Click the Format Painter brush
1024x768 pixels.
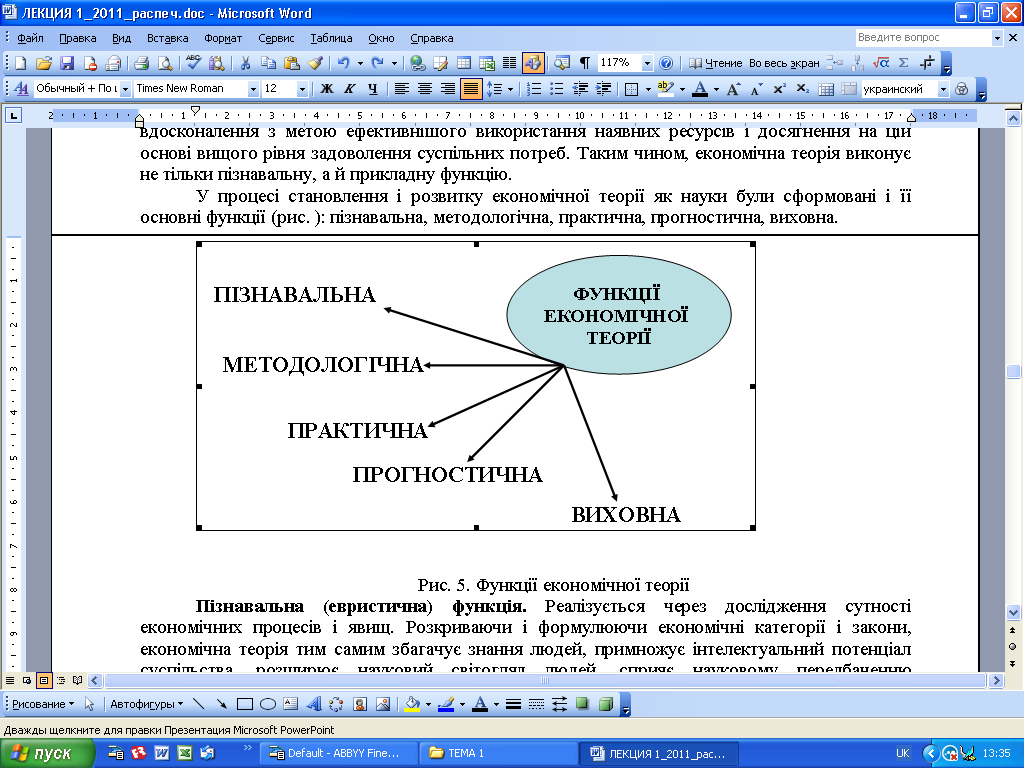click(x=315, y=63)
